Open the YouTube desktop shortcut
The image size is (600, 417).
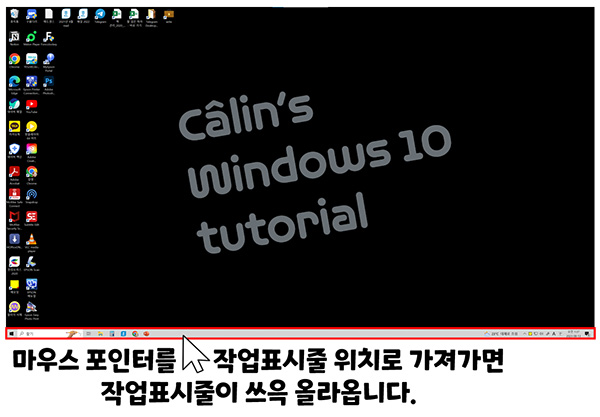coord(31,106)
